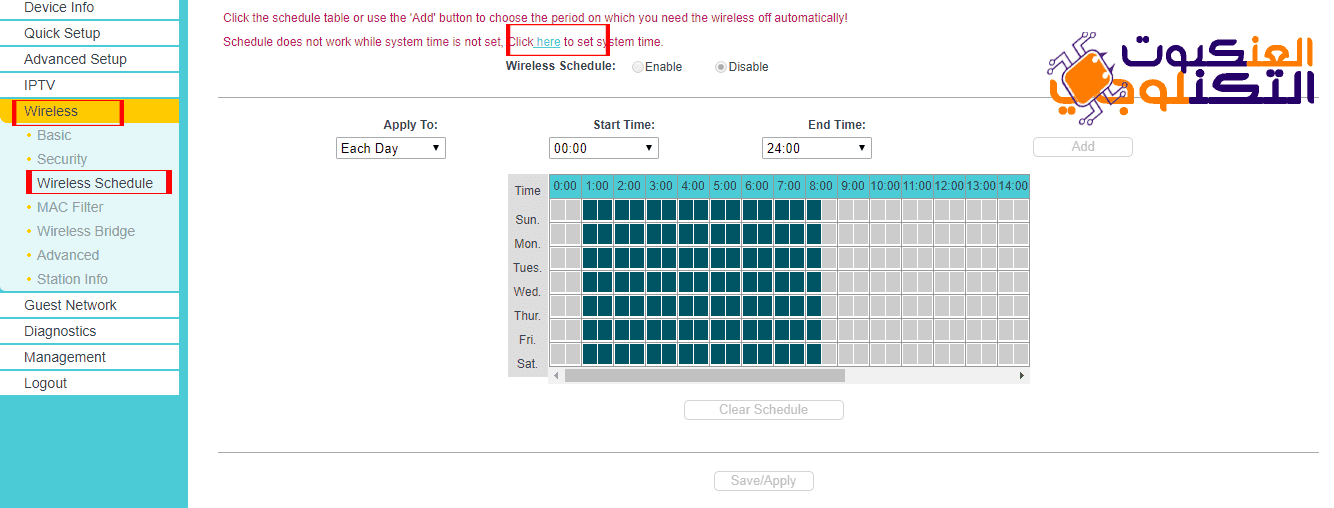Viewport: 1334px width, 508px height.
Task: Log out via the Logout menu item
Action: pyautogui.click(x=46, y=383)
